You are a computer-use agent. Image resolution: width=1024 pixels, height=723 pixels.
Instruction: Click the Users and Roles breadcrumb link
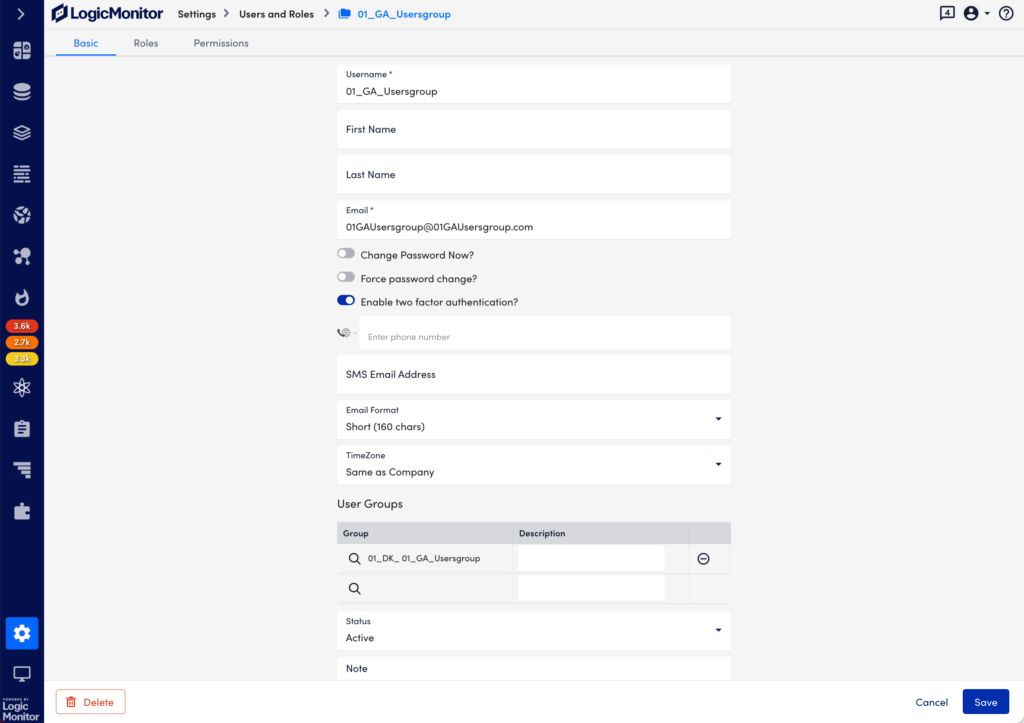pos(276,14)
